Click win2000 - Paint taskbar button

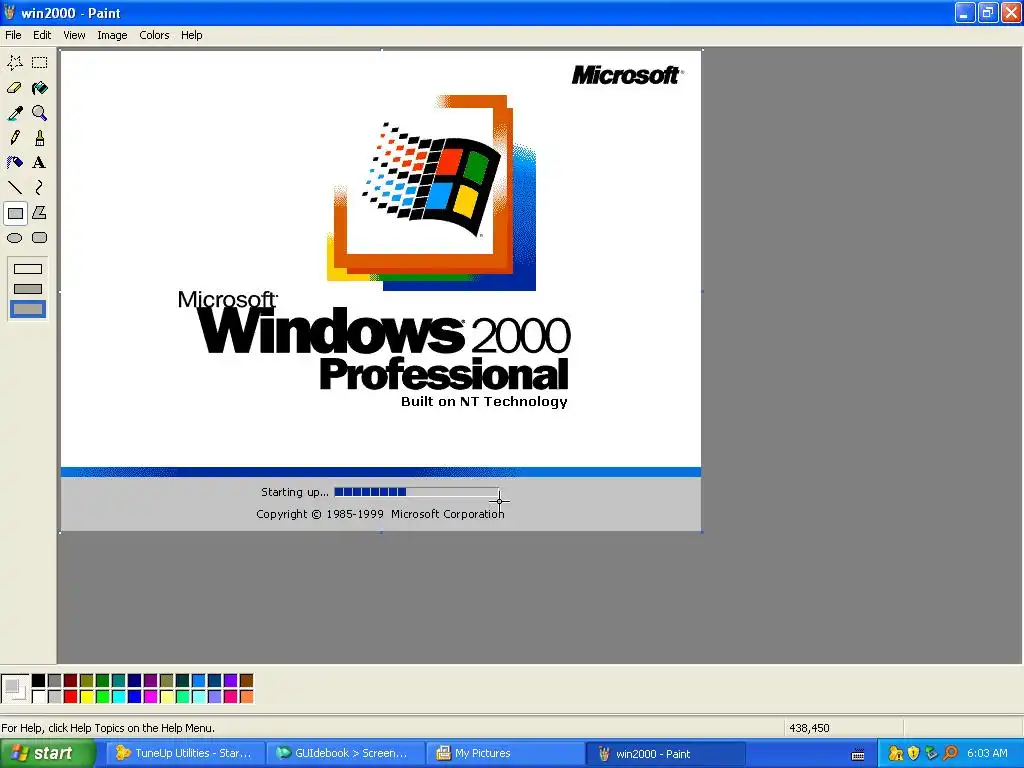tap(665, 754)
